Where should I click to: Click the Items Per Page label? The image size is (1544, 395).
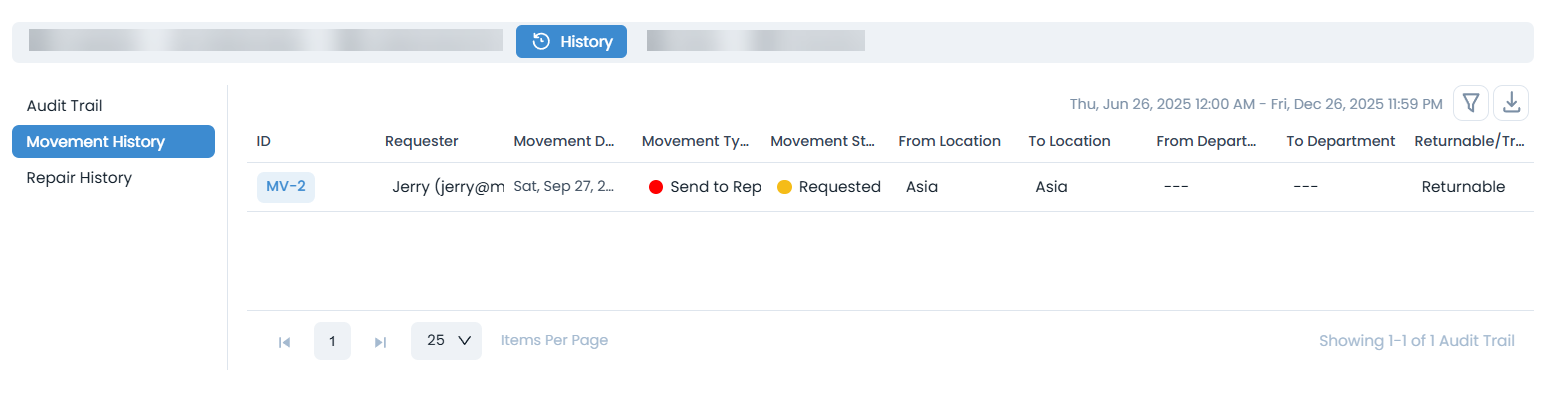pos(554,341)
